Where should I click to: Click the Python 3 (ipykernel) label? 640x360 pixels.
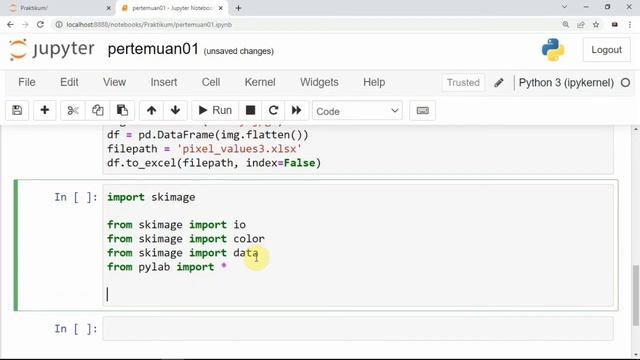coord(566,83)
